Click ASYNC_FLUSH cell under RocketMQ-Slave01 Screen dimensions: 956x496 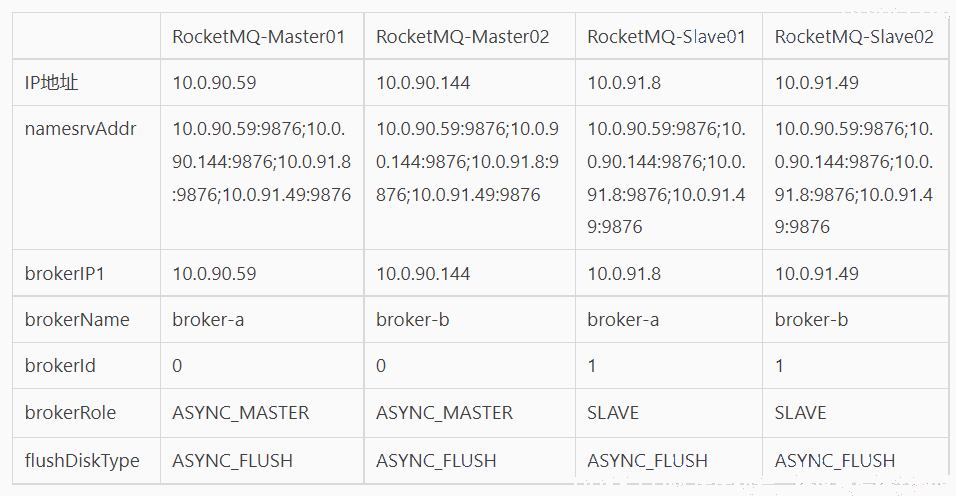(647, 460)
